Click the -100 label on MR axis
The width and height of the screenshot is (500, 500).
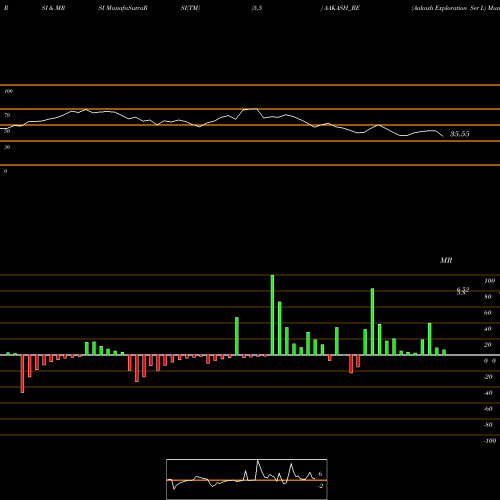pyautogui.click(x=490, y=441)
